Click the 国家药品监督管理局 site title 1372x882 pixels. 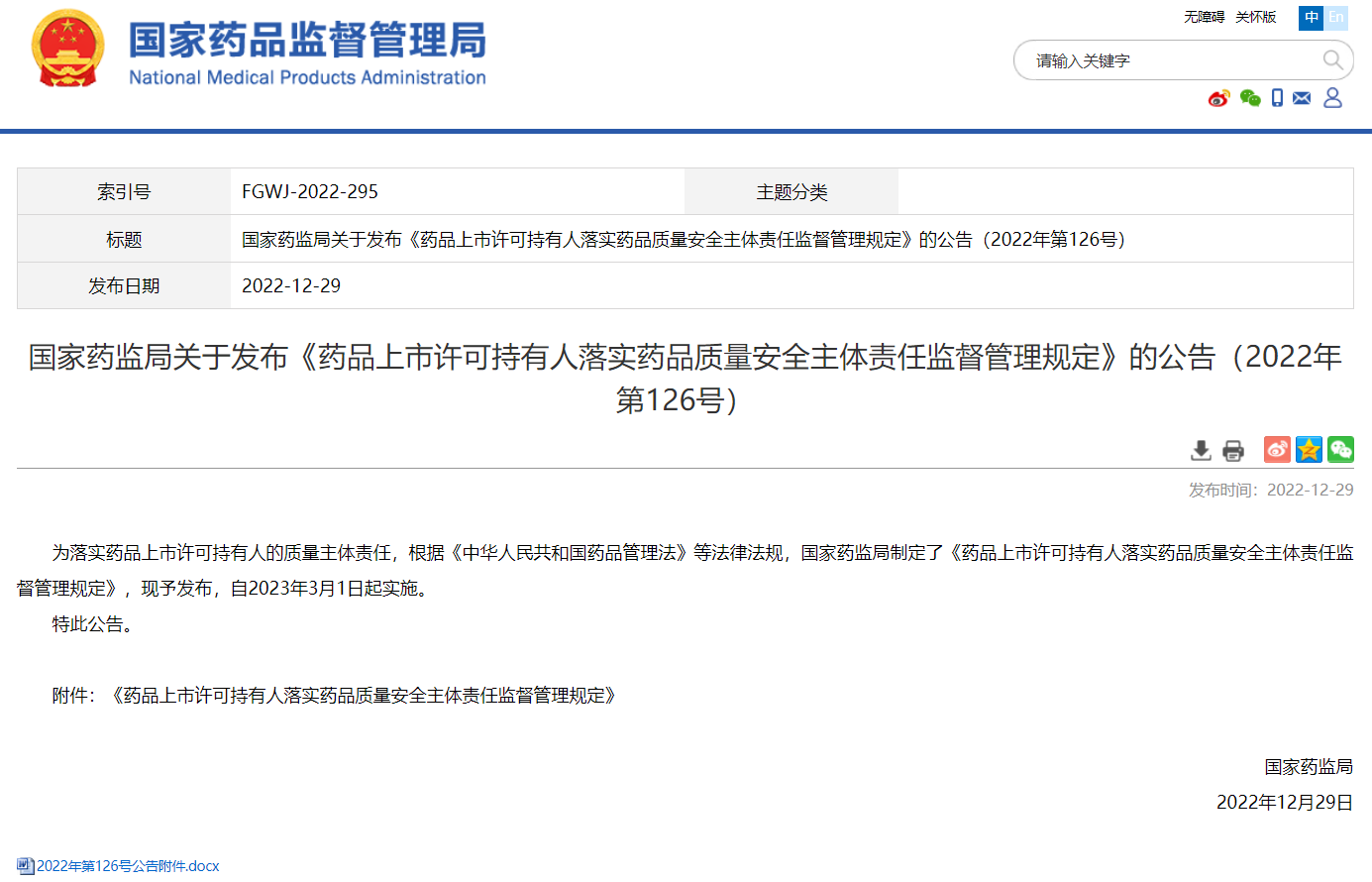click(x=308, y=40)
